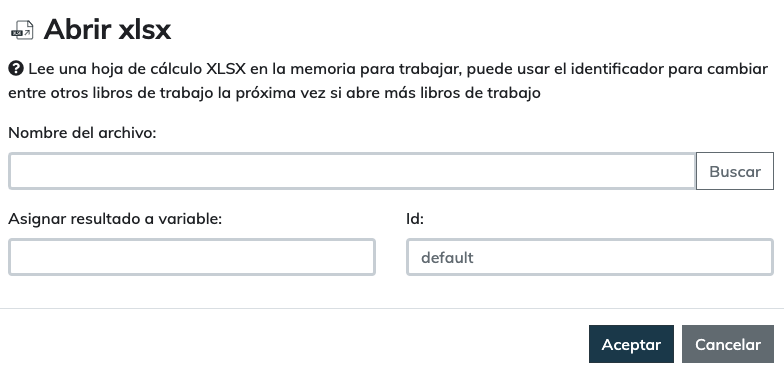The height and width of the screenshot is (371, 784).
Task: Click the word XLSX in the description
Action: (226, 68)
